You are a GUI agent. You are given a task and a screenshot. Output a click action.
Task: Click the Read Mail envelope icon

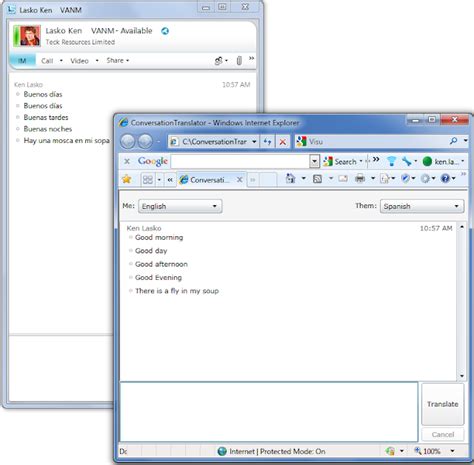click(x=343, y=179)
